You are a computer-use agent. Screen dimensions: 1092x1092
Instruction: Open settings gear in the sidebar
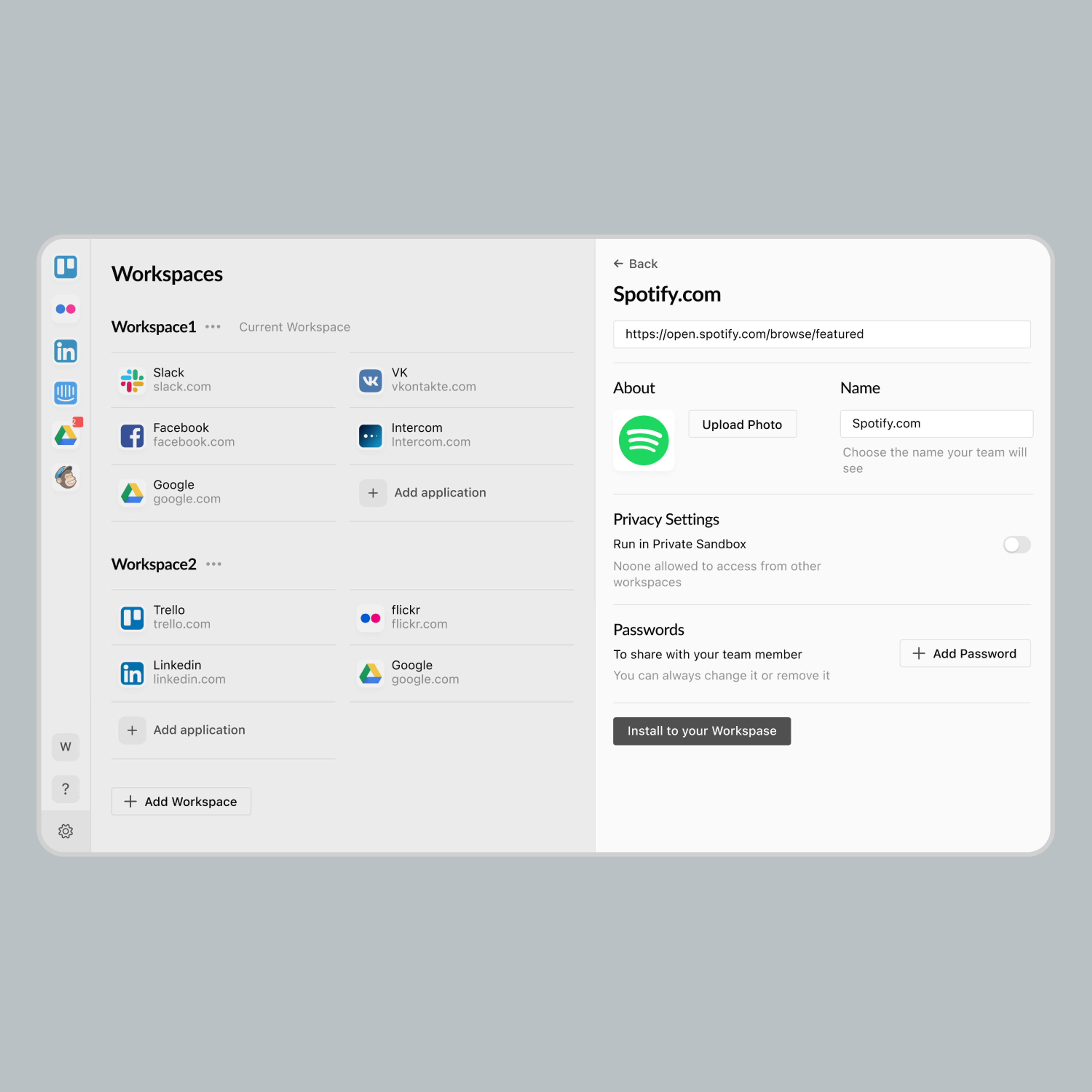click(66, 831)
